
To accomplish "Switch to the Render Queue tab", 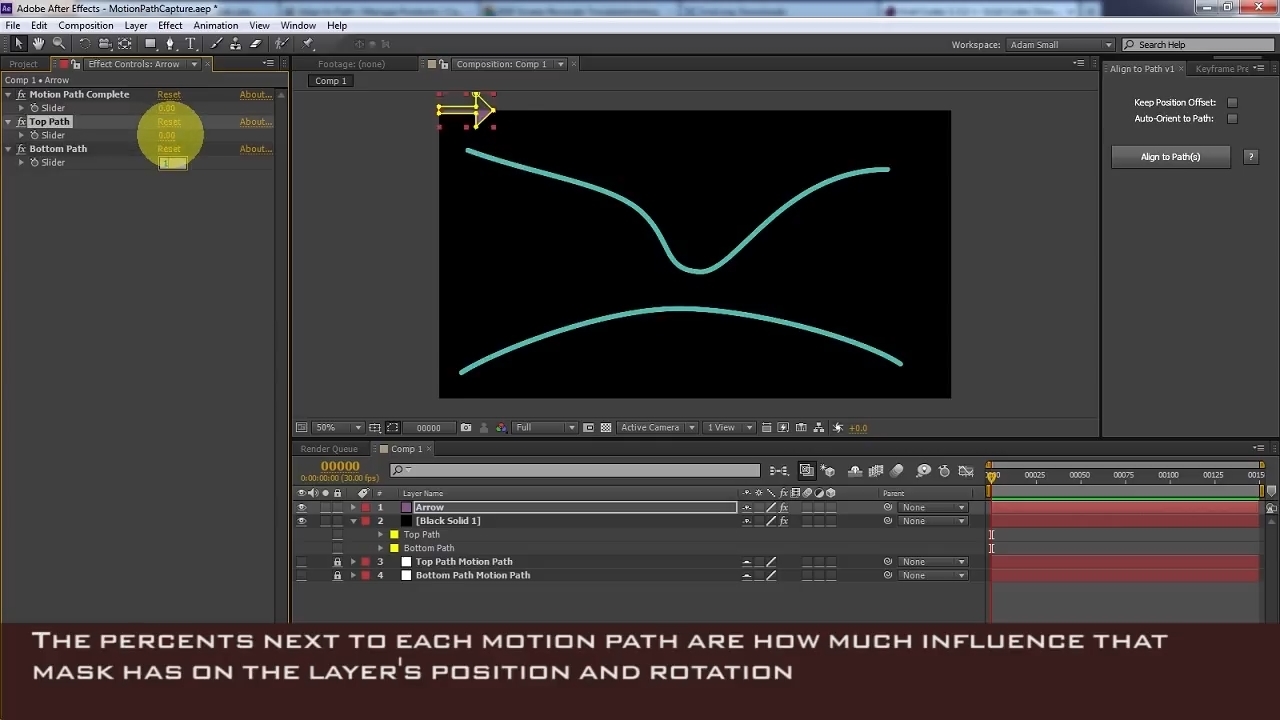I will click(329, 449).
